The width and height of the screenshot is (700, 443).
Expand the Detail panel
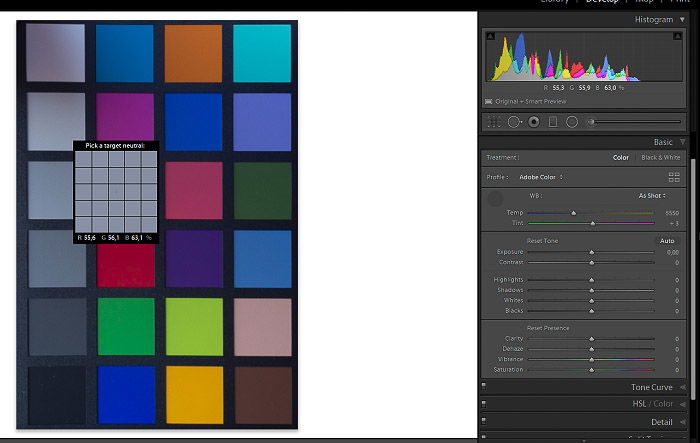pyautogui.click(x=661, y=422)
